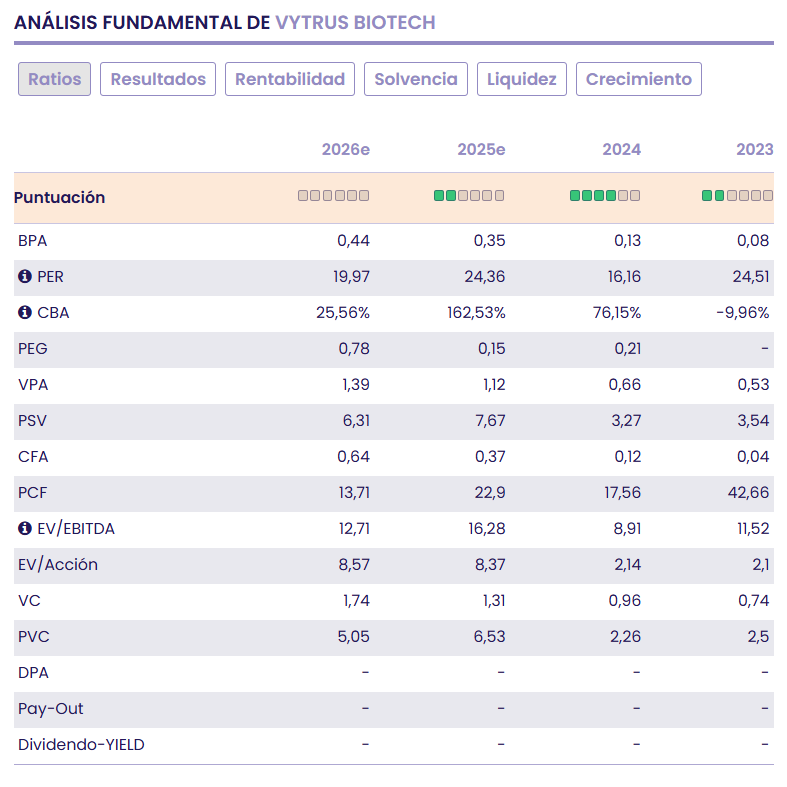This screenshot has height=787, width=787.
Task: Click the 2023 Puntuación score indicator
Action: (738, 196)
